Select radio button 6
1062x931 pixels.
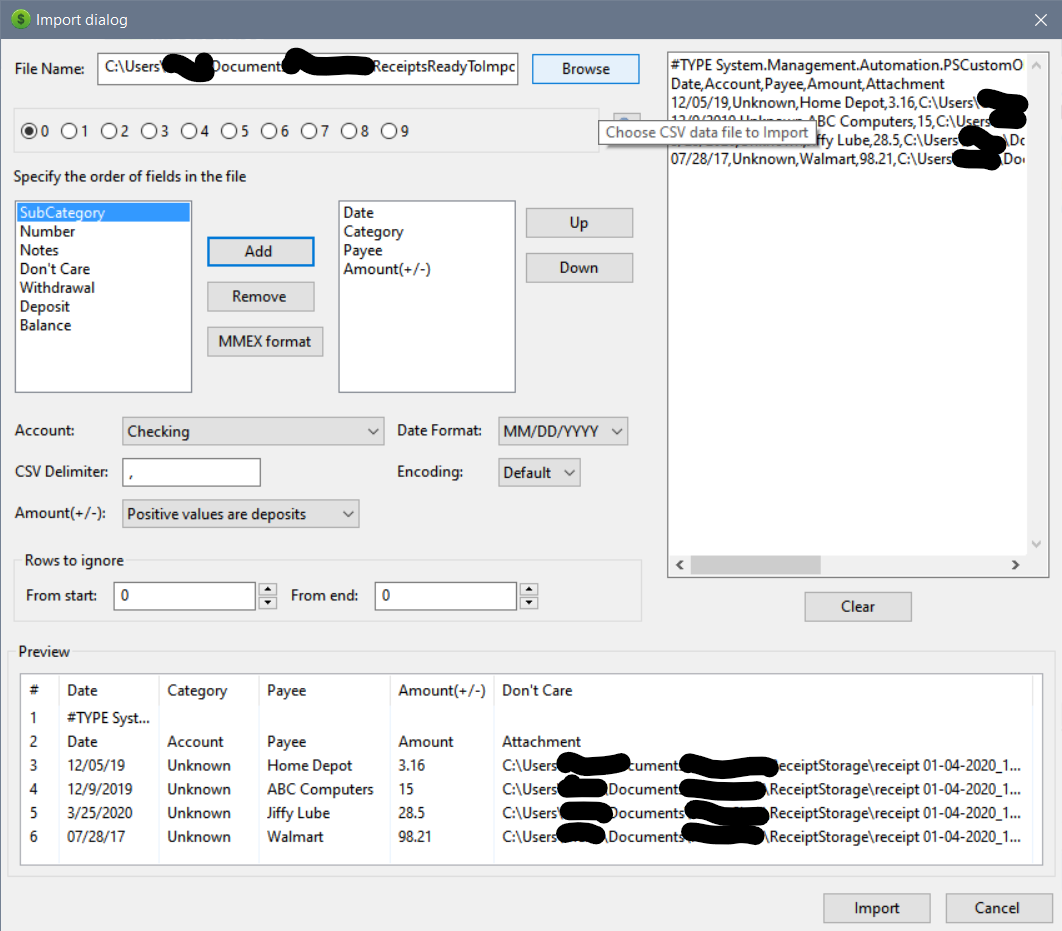[x=269, y=131]
